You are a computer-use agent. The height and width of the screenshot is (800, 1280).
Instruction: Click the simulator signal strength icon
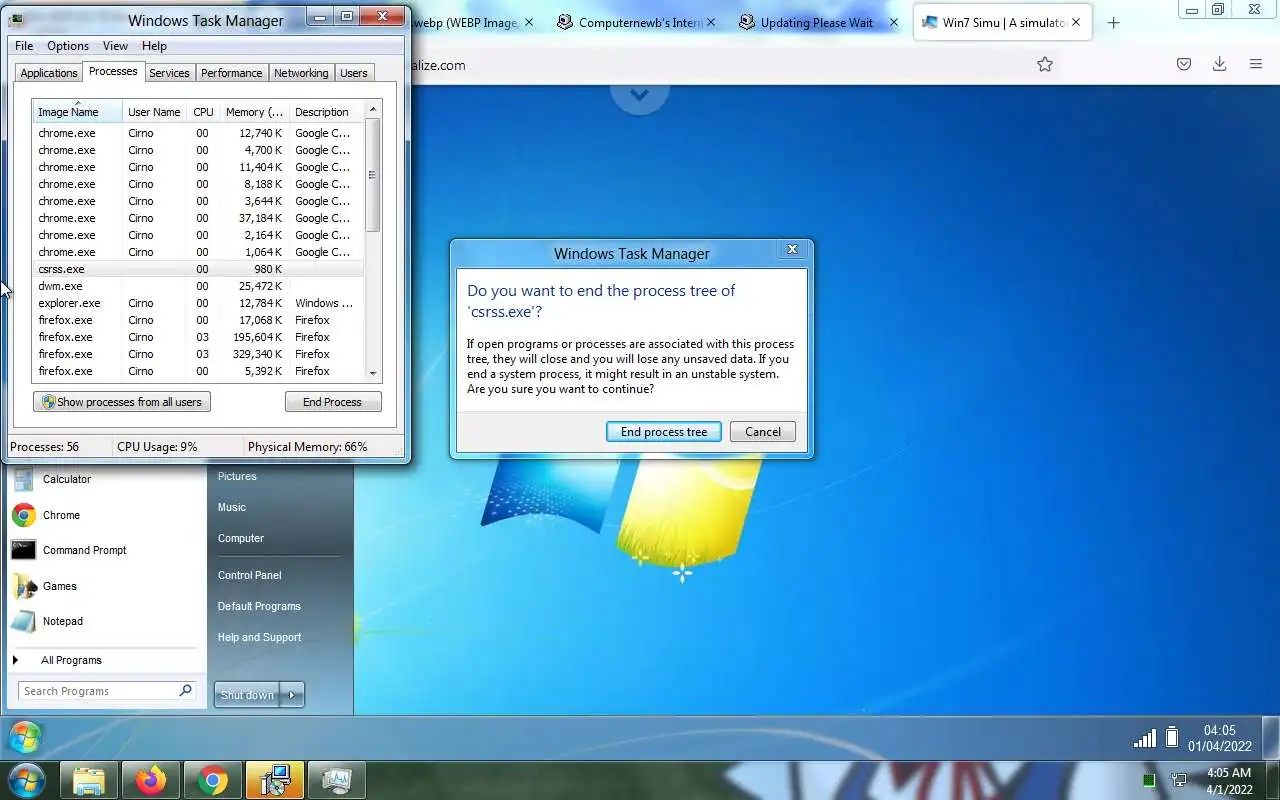(1145, 739)
